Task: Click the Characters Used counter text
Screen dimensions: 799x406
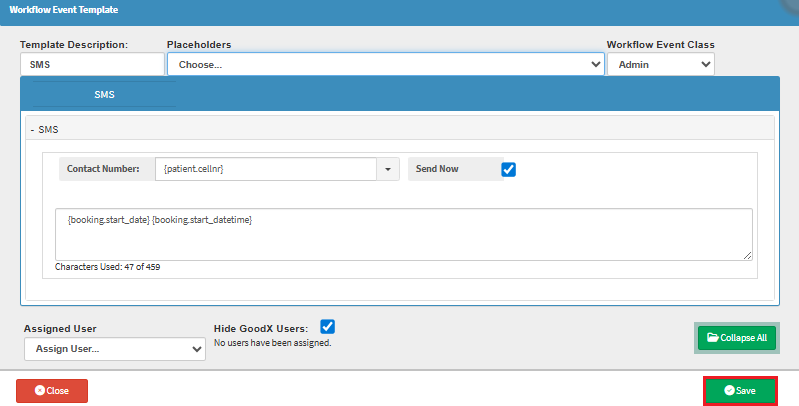Action: point(107,268)
